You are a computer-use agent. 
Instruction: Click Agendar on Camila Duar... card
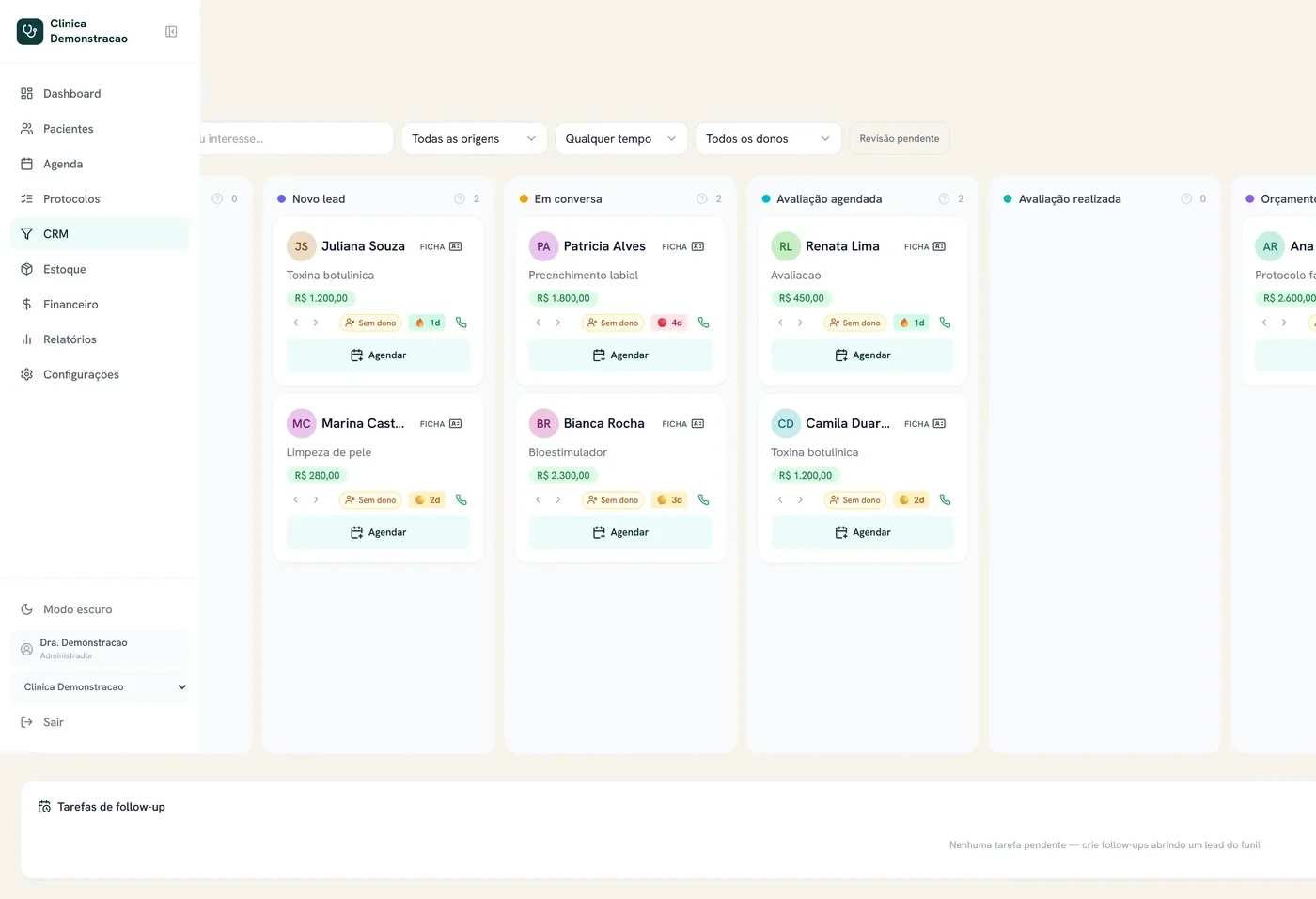(x=862, y=532)
